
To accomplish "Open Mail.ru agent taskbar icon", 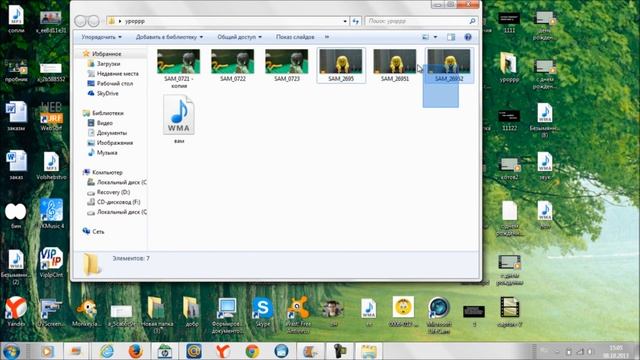I will pyautogui.click(x=194, y=351).
